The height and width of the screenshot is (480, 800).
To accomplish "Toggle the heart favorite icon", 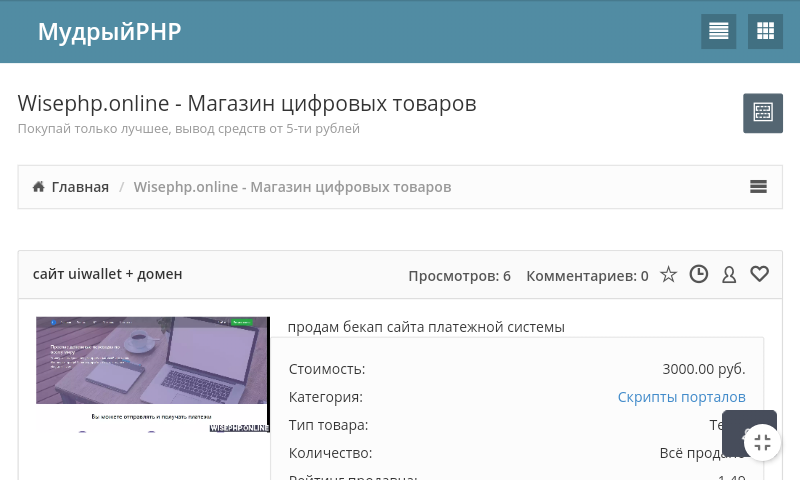I will 759,274.
